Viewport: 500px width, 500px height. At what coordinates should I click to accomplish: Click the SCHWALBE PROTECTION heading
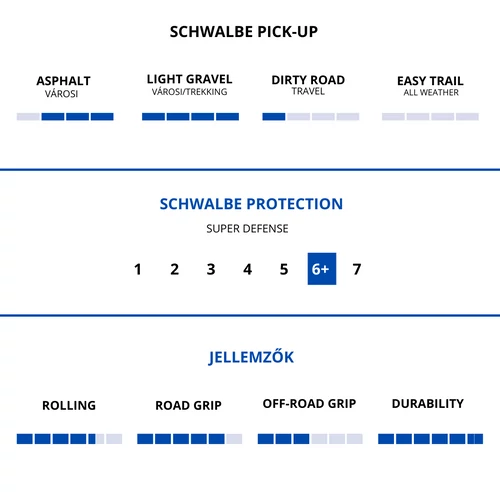(251, 204)
